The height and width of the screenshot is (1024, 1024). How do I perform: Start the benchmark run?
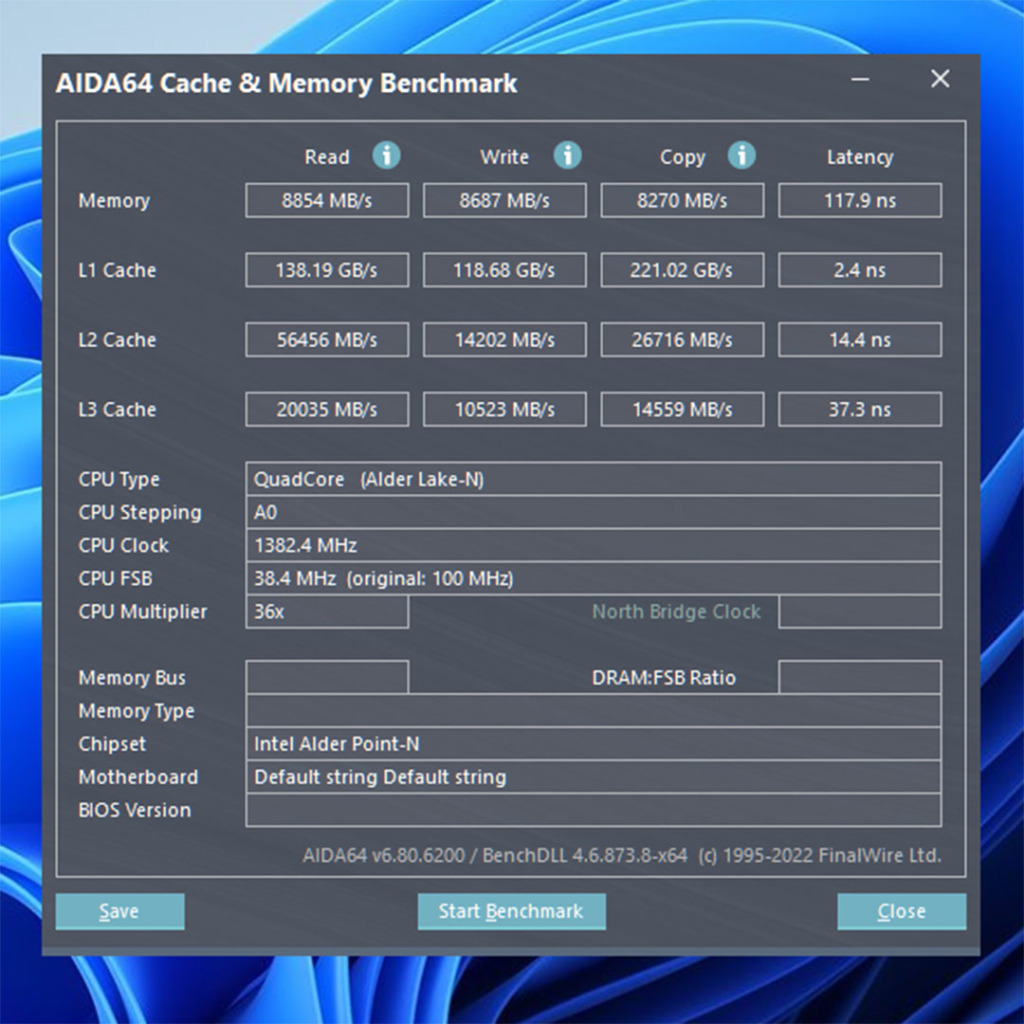[511, 911]
